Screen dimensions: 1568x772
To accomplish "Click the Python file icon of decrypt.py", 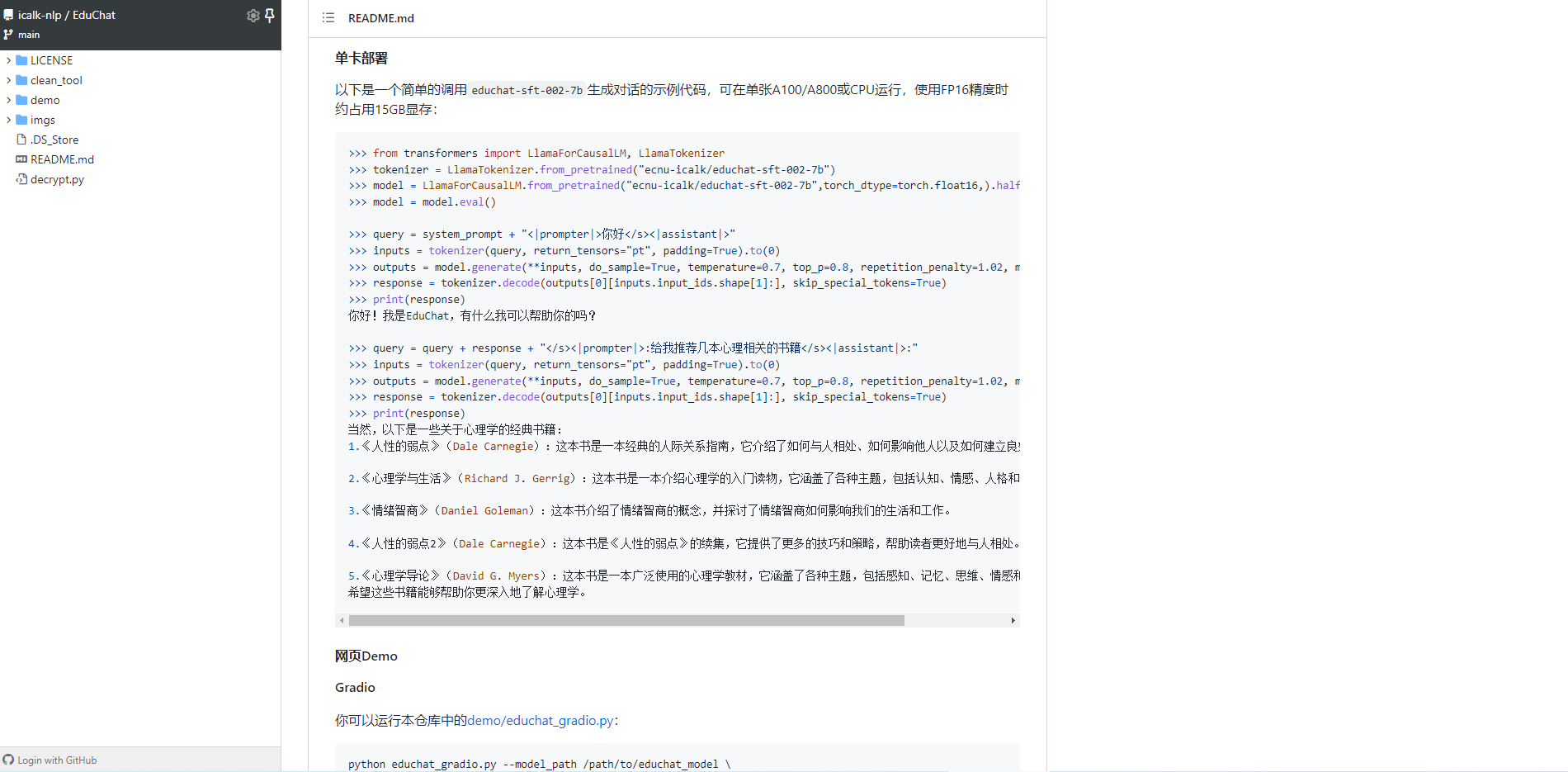I will [21, 178].
